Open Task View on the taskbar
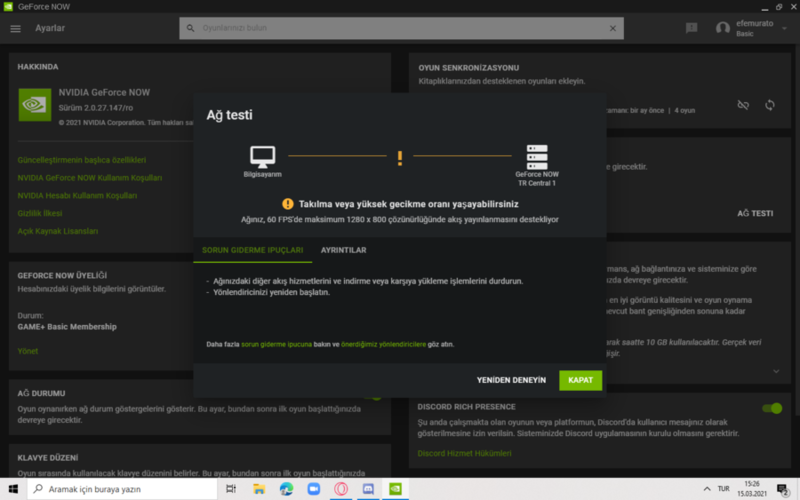The image size is (800, 500). pyautogui.click(x=231, y=489)
